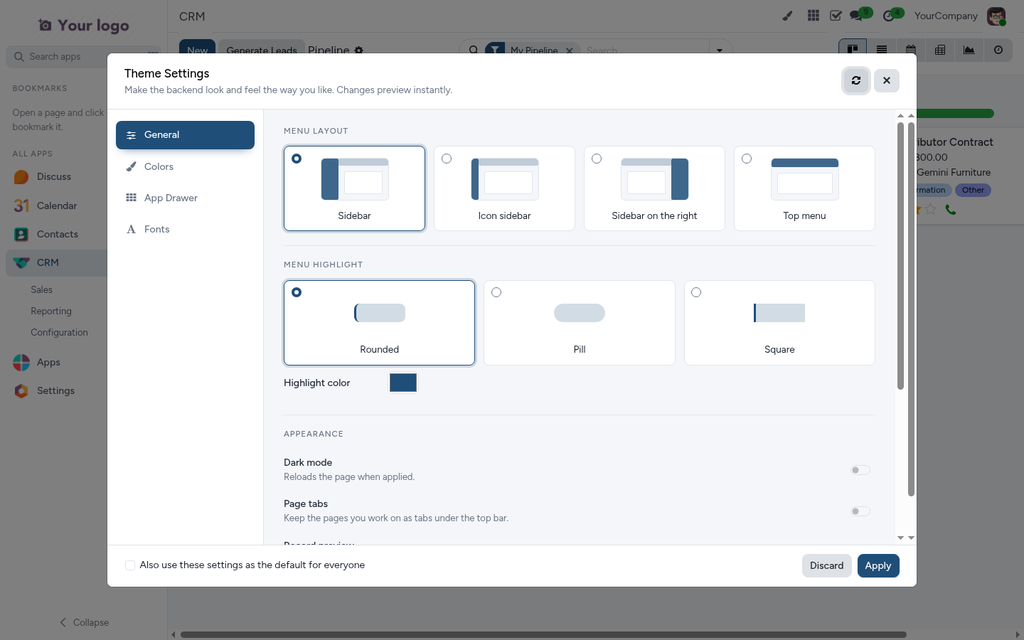Click the Sidebar layout preview thumbnail
The width and height of the screenshot is (1024, 640).
coord(355,179)
